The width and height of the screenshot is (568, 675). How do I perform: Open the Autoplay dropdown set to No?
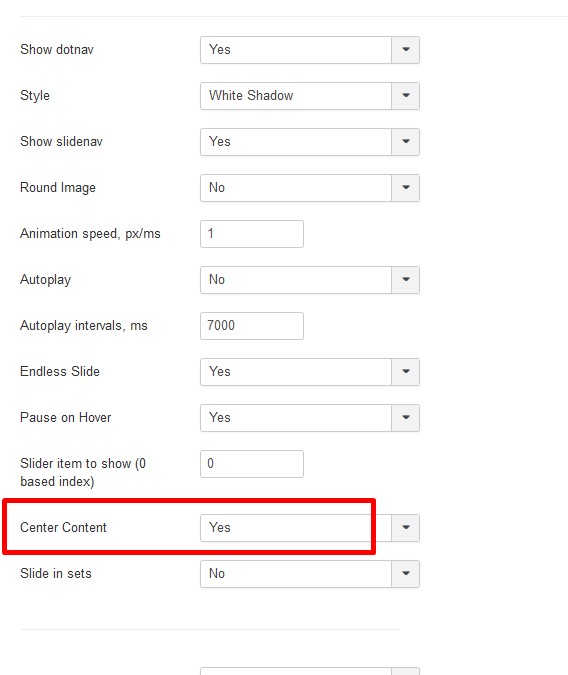[310, 280]
